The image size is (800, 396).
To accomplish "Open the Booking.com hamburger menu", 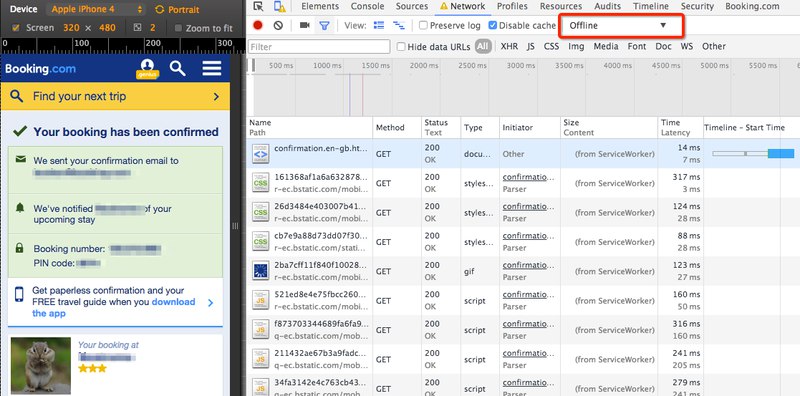I will (212, 68).
